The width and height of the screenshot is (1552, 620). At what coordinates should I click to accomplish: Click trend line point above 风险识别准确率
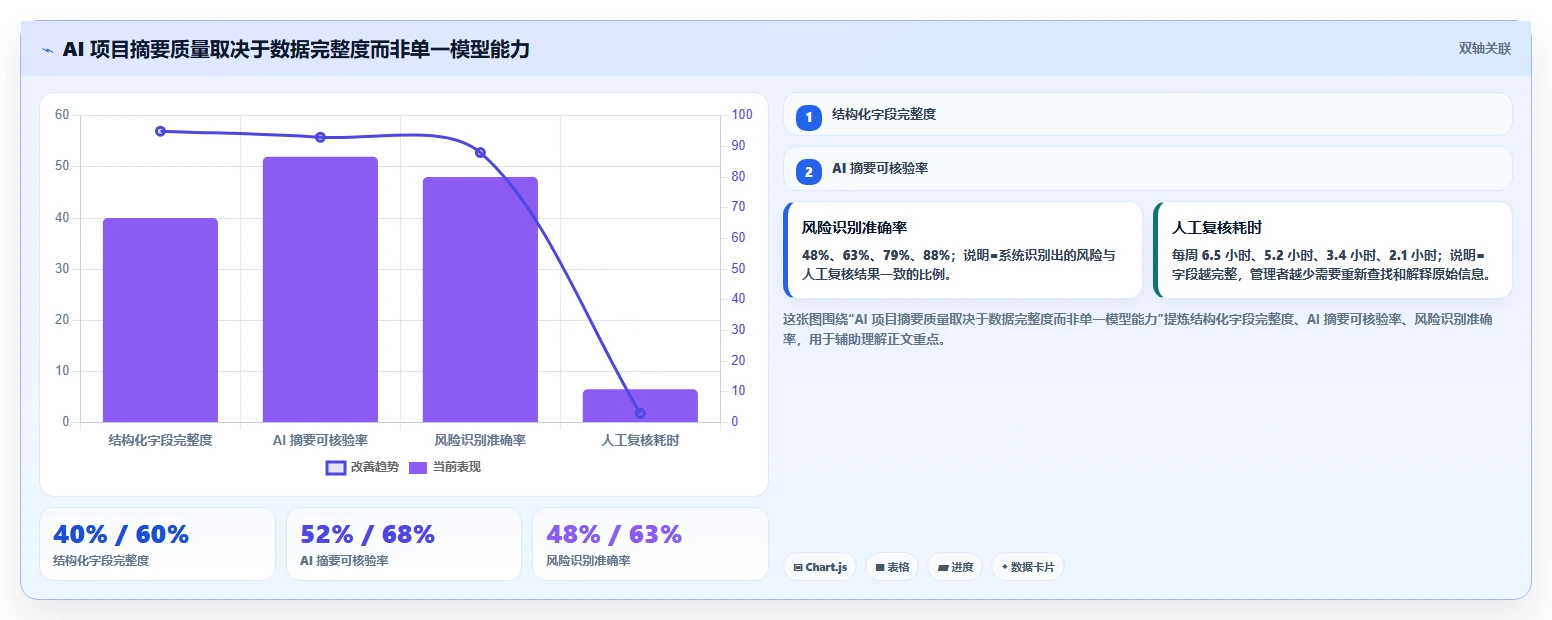pos(480,152)
